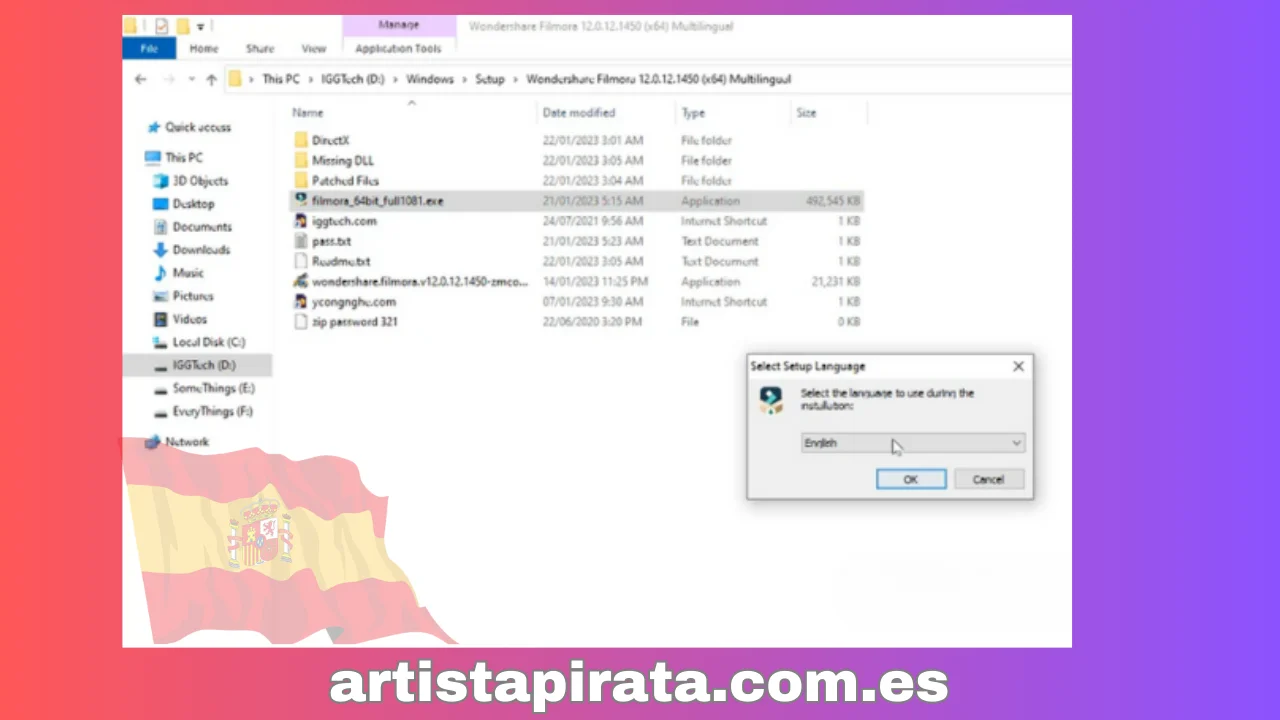Click the zip password 321 file icon

click(301, 322)
